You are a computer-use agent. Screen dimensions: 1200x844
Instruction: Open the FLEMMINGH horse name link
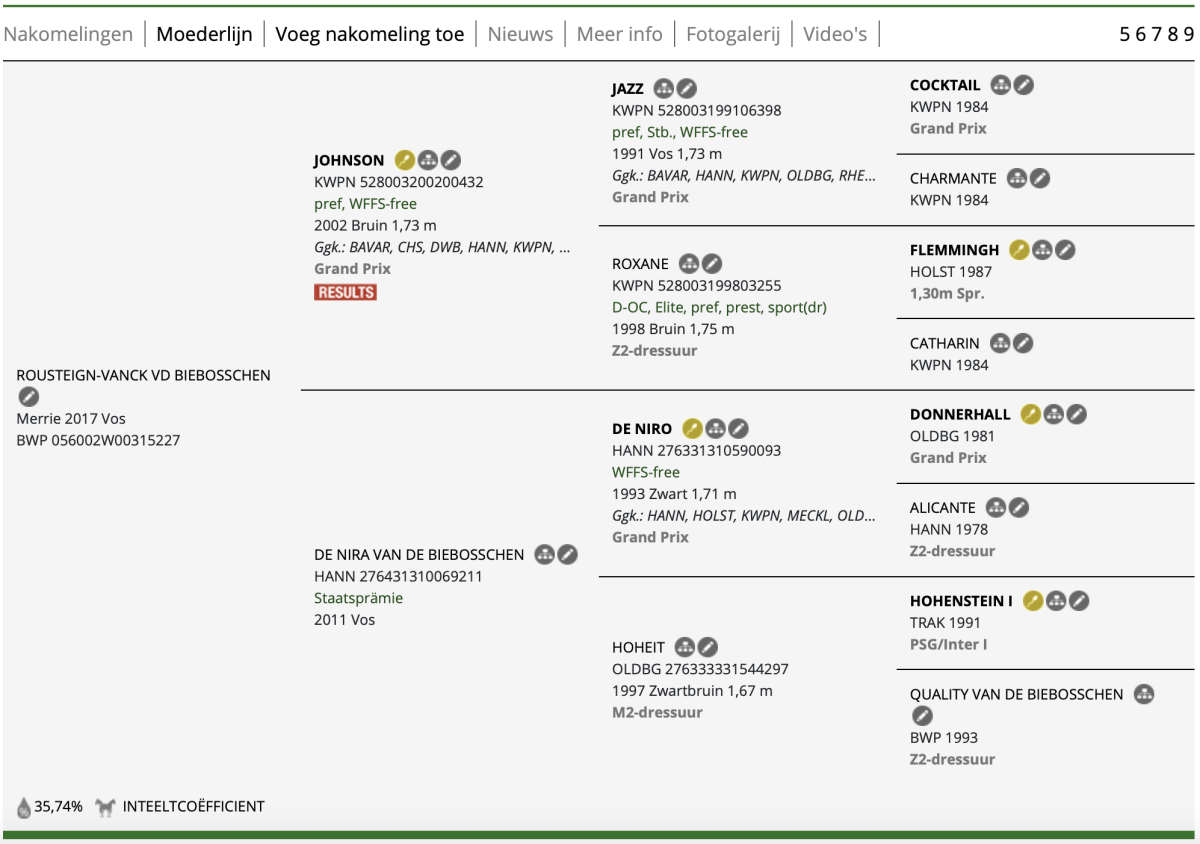tap(955, 250)
